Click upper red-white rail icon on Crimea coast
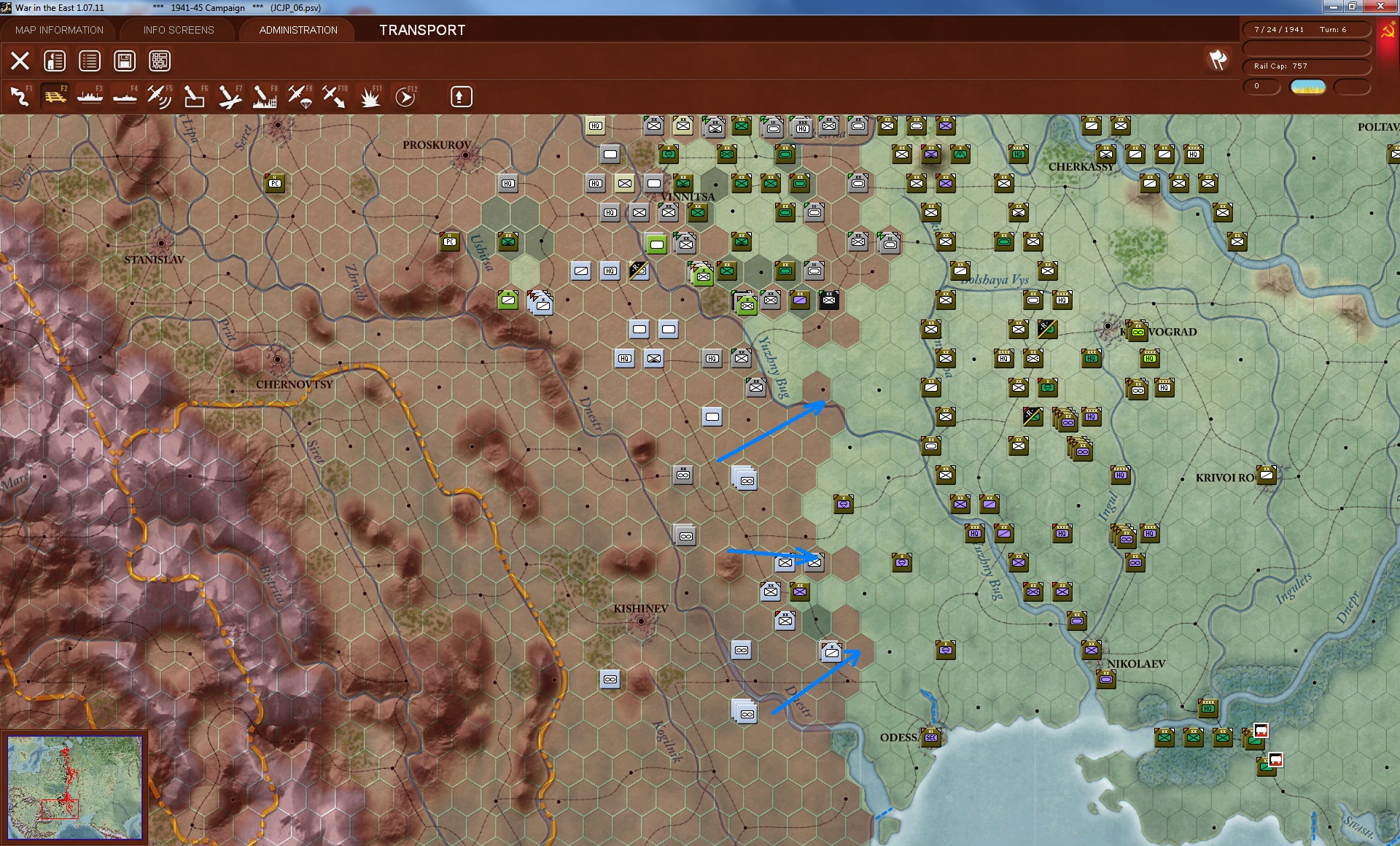This screenshot has width=1400, height=846. point(1261,731)
